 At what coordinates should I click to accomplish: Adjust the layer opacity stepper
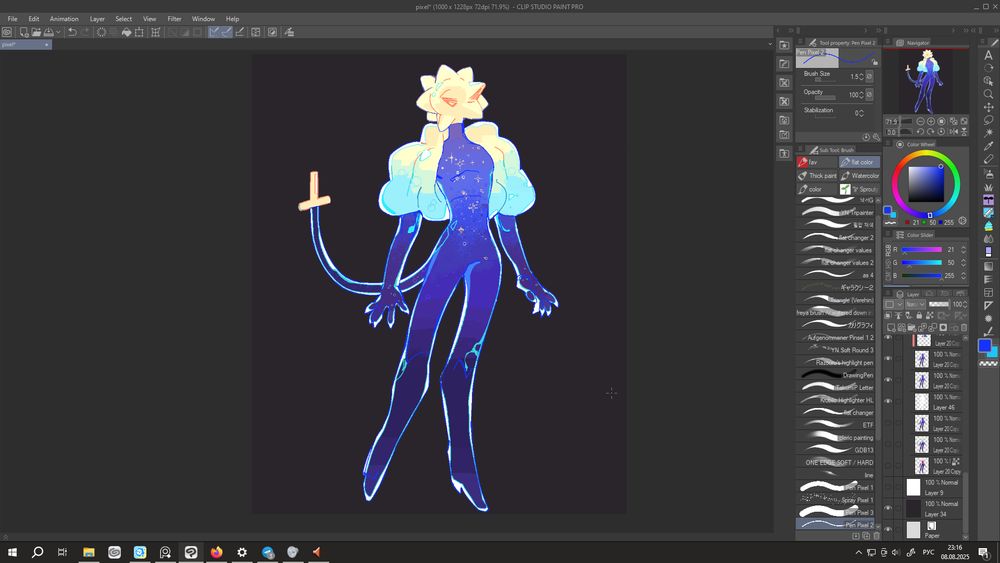tap(964, 304)
